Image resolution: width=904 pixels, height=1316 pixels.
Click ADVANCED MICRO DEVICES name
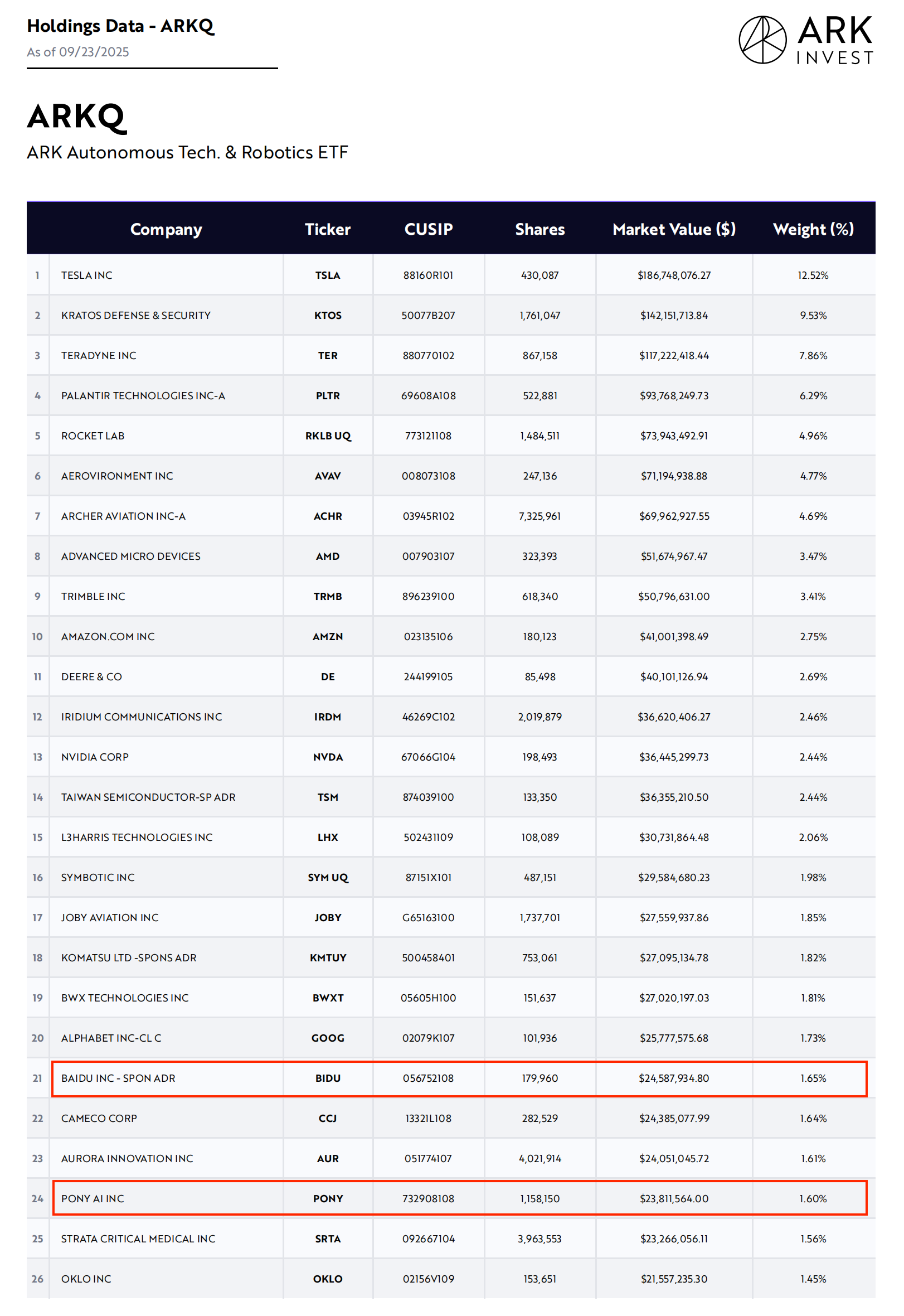tap(131, 557)
